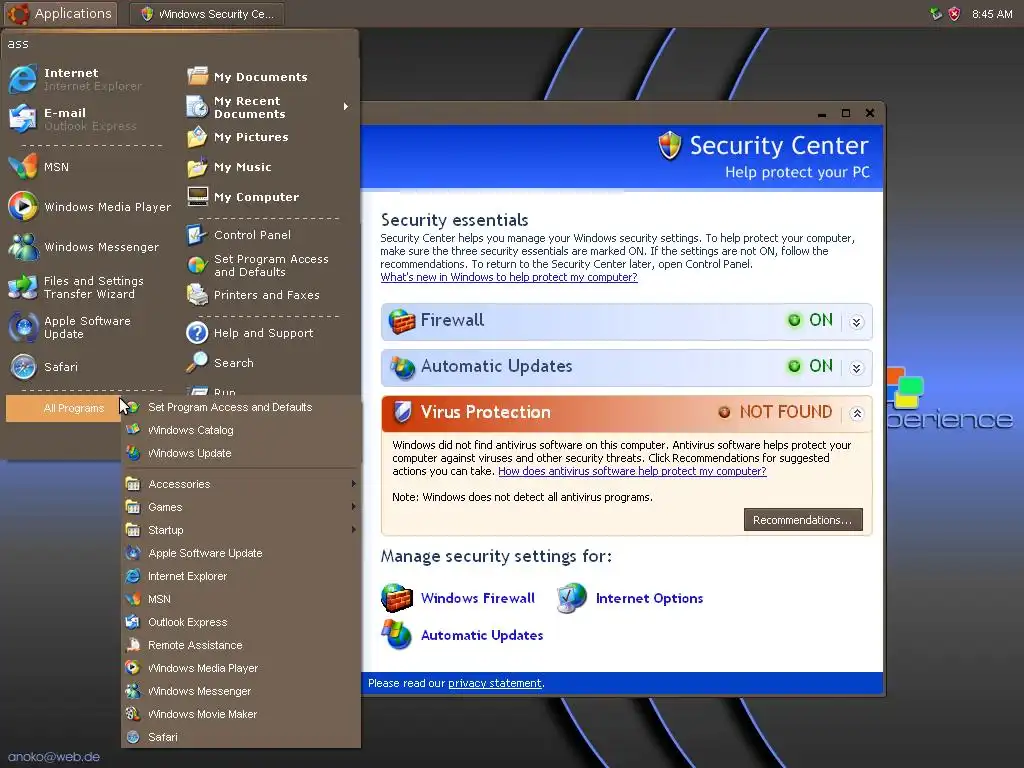The width and height of the screenshot is (1024, 768).
Task: Click Windows Firewall brick wall icon
Action: [397, 598]
